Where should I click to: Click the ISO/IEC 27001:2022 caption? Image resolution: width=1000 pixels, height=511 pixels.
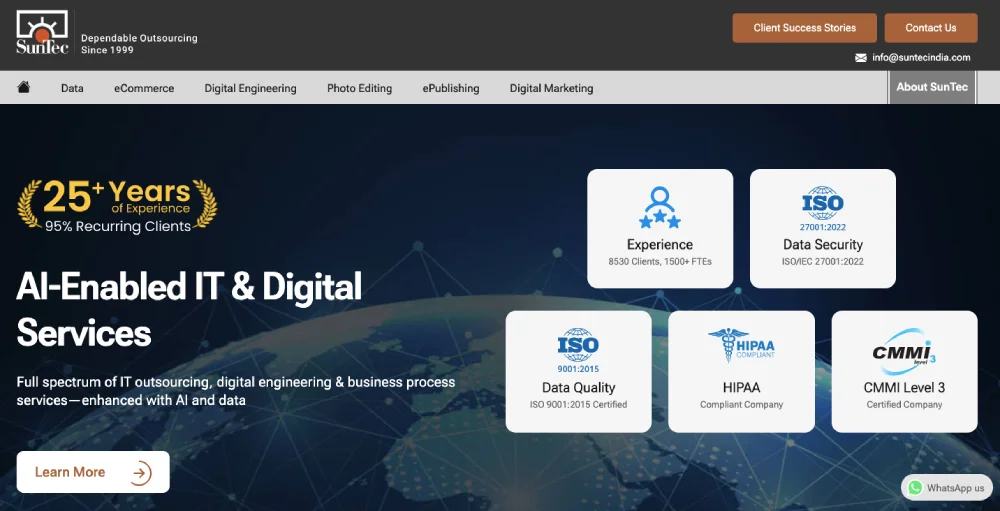click(823, 262)
